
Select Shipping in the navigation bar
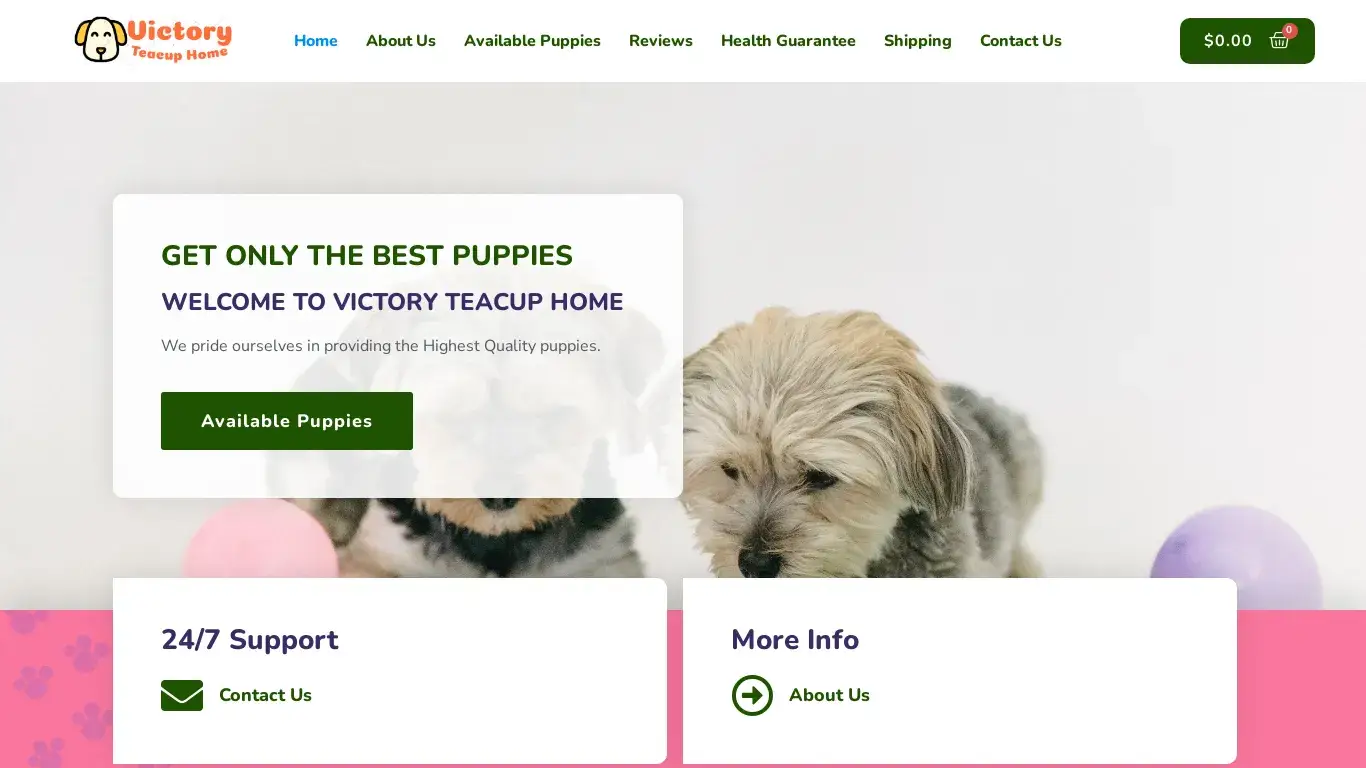[x=918, y=41]
